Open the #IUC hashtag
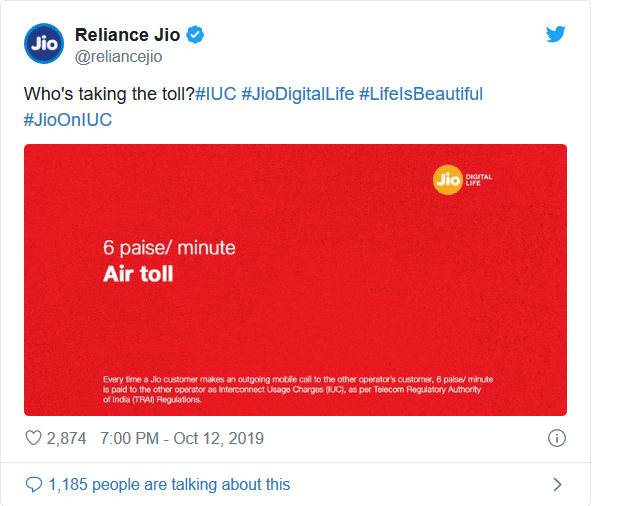This screenshot has width=622, height=506. pyautogui.click(x=215, y=94)
